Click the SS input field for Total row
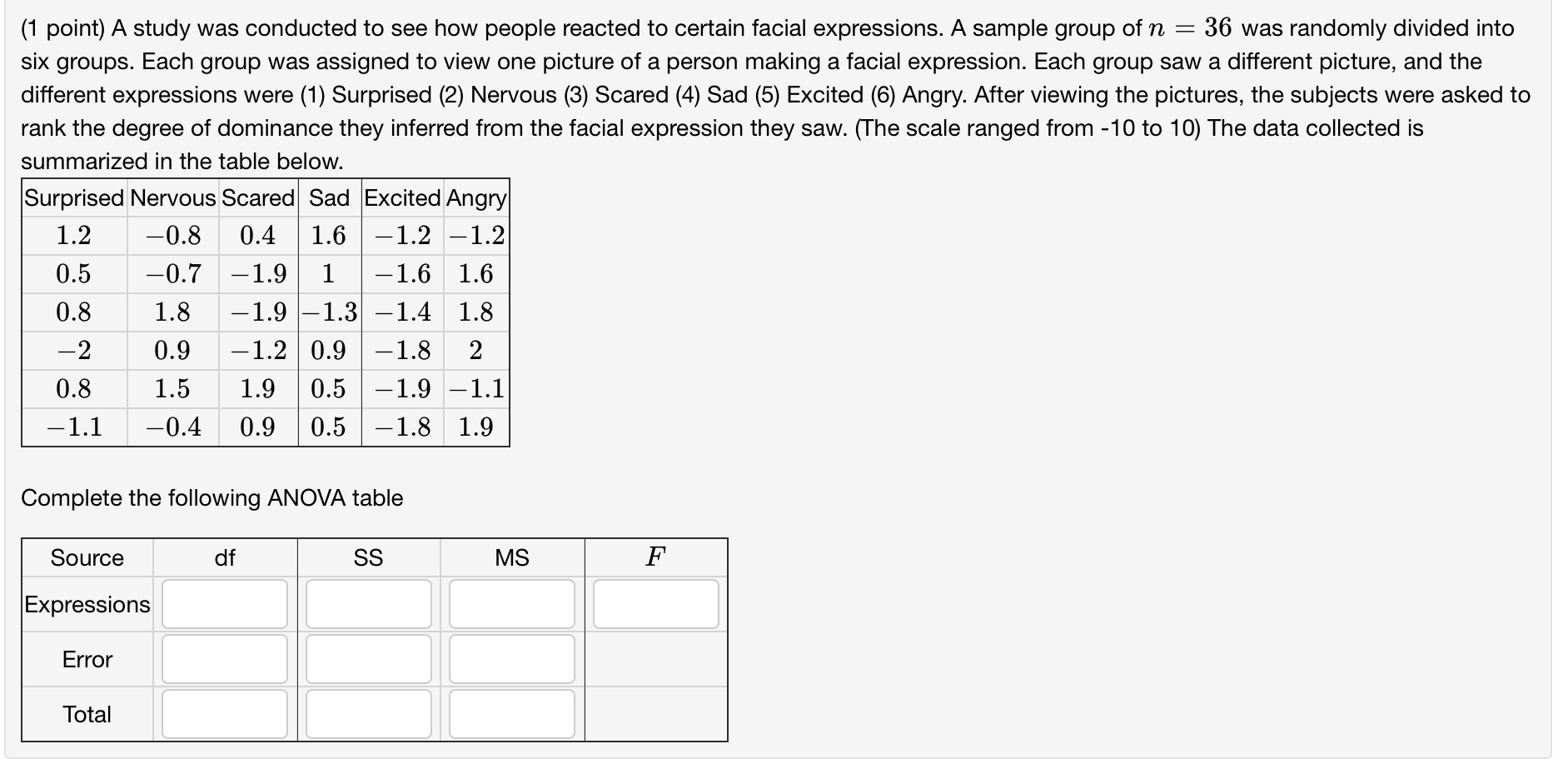 tap(367, 713)
